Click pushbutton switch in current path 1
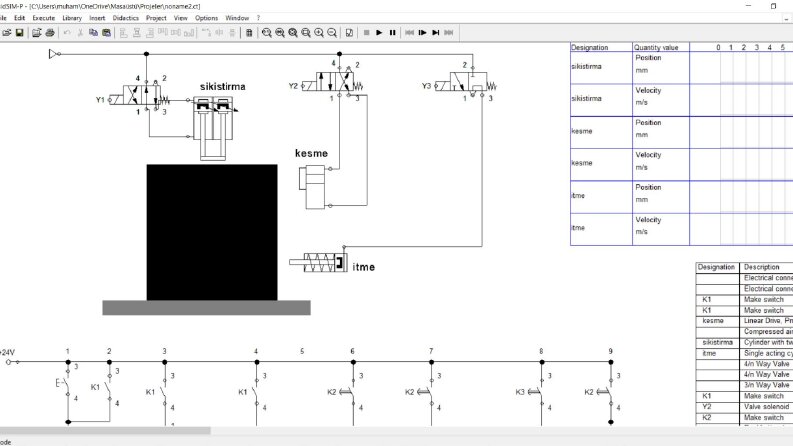The height and width of the screenshot is (446, 793). 64,384
